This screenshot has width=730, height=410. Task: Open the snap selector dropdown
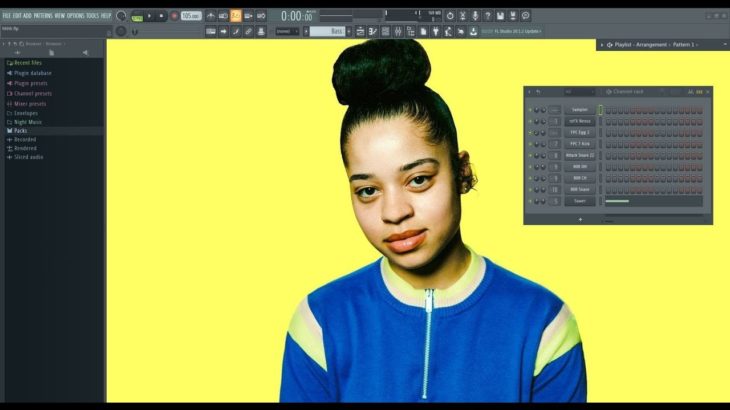287,31
